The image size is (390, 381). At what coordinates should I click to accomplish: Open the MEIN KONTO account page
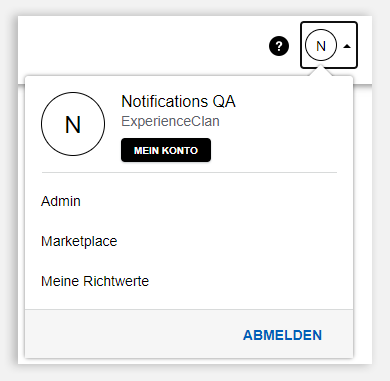pos(166,150)
